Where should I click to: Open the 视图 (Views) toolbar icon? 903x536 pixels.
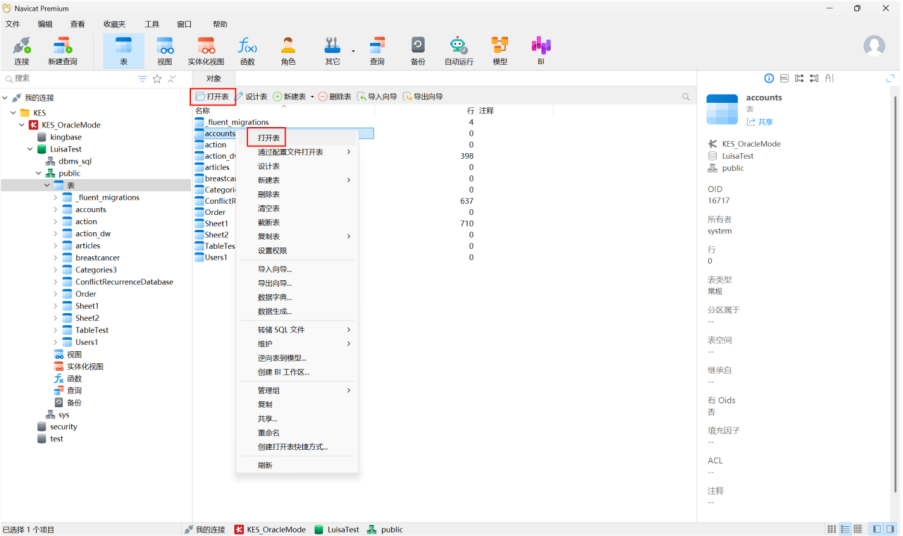pyautogui.click(x=165, y=50)
